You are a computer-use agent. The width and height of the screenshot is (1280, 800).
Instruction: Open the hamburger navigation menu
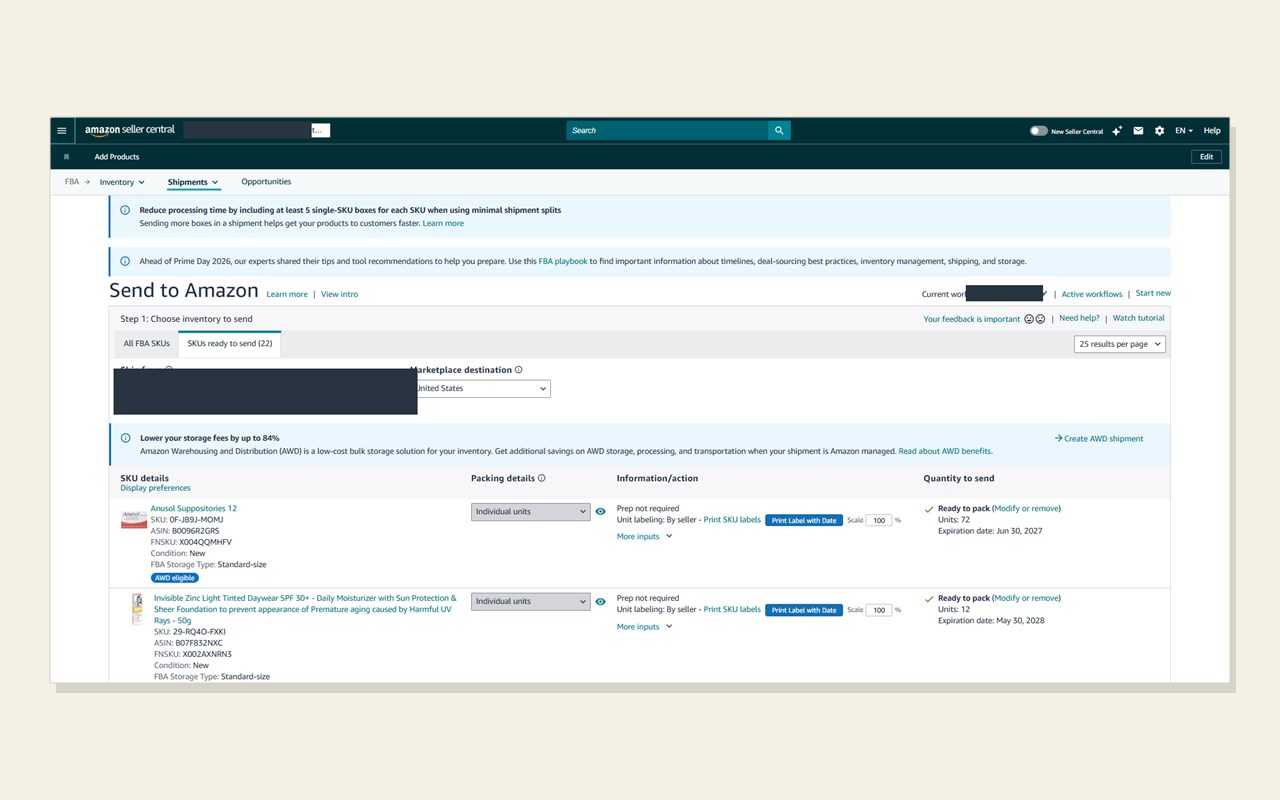(62, 131)
